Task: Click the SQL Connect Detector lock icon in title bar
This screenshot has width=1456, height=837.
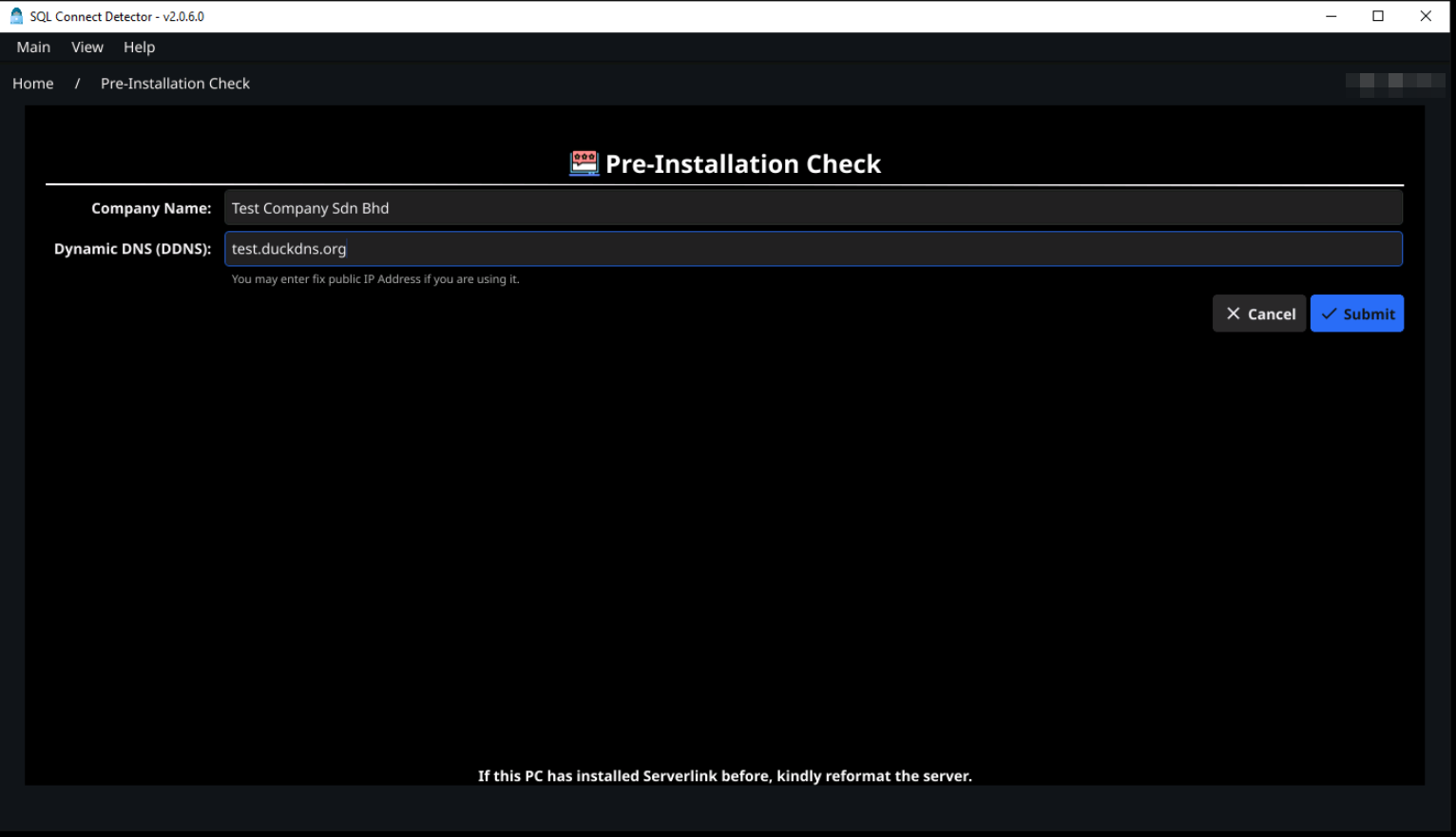Action: (15, 15)
